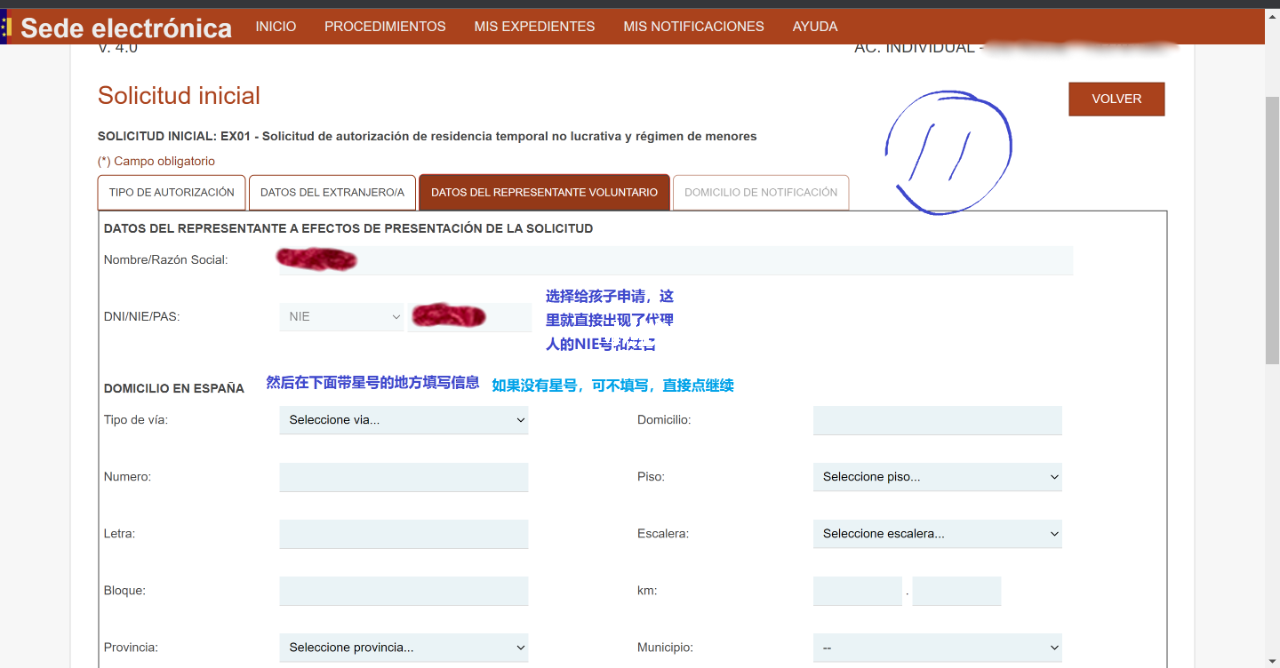Click the Bloque input field
Screen dimensions: 1280x668
(404, 591)
